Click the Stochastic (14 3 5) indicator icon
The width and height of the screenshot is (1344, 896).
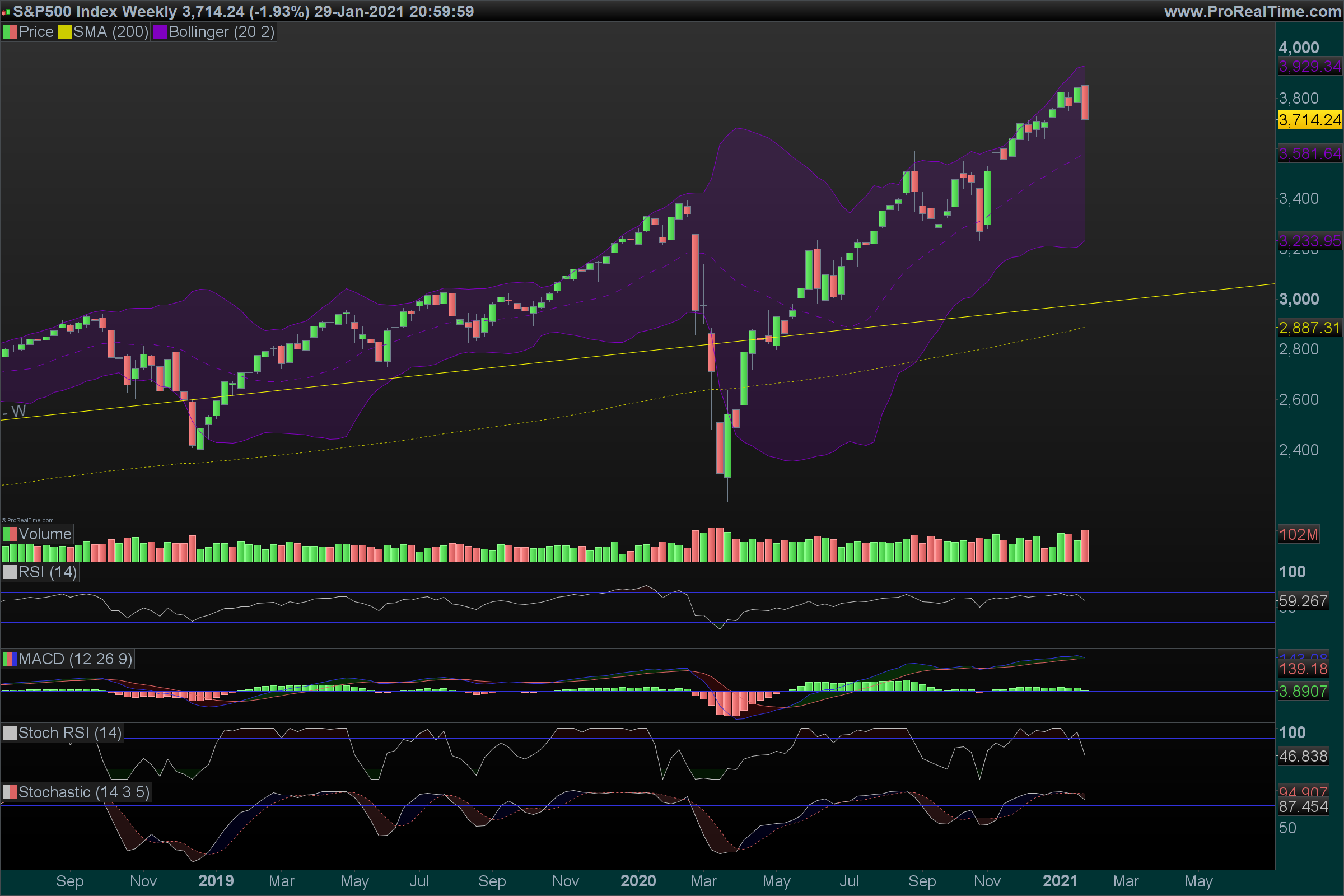coord(9,792)
